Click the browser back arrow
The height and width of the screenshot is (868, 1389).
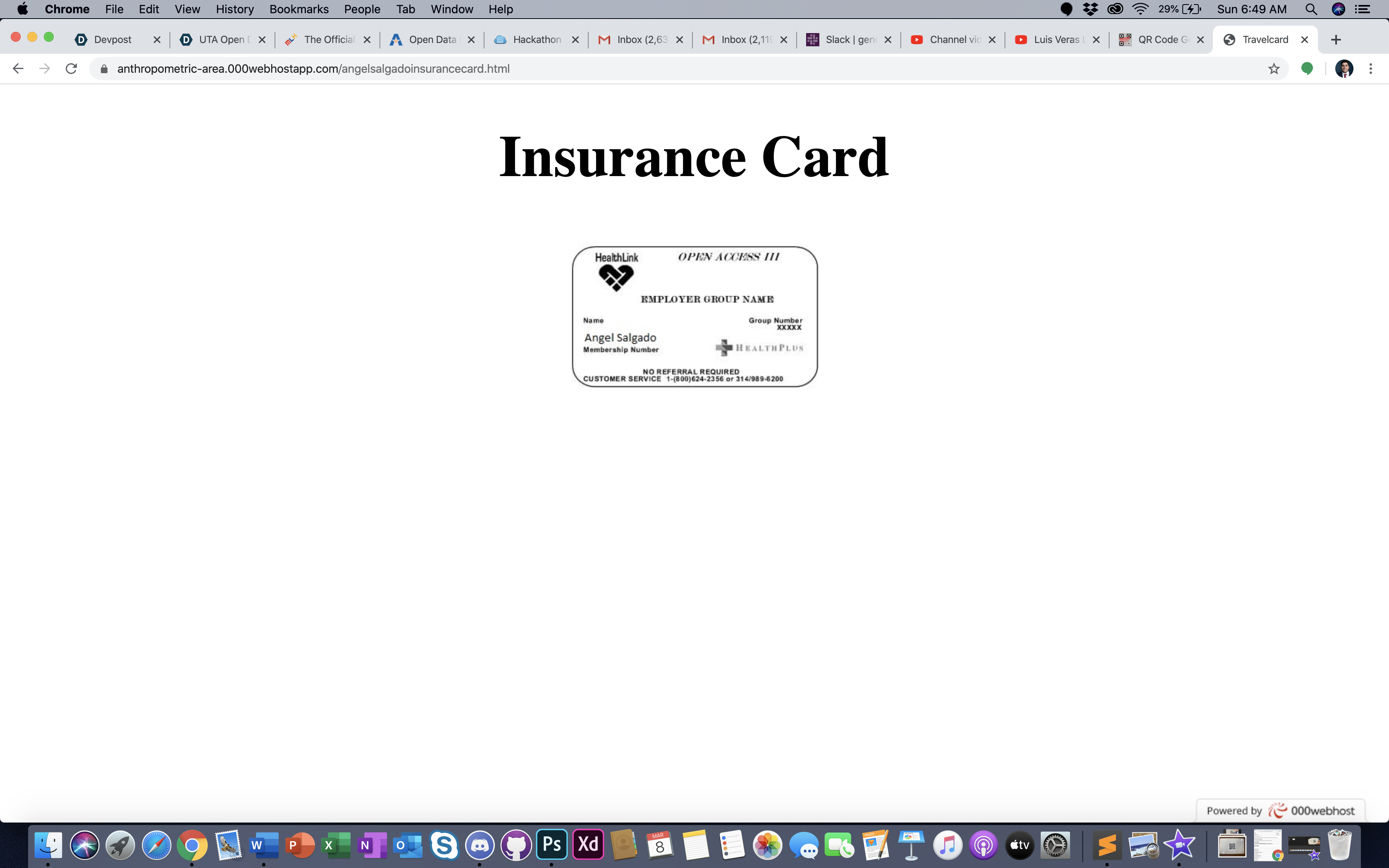(18, 69)
